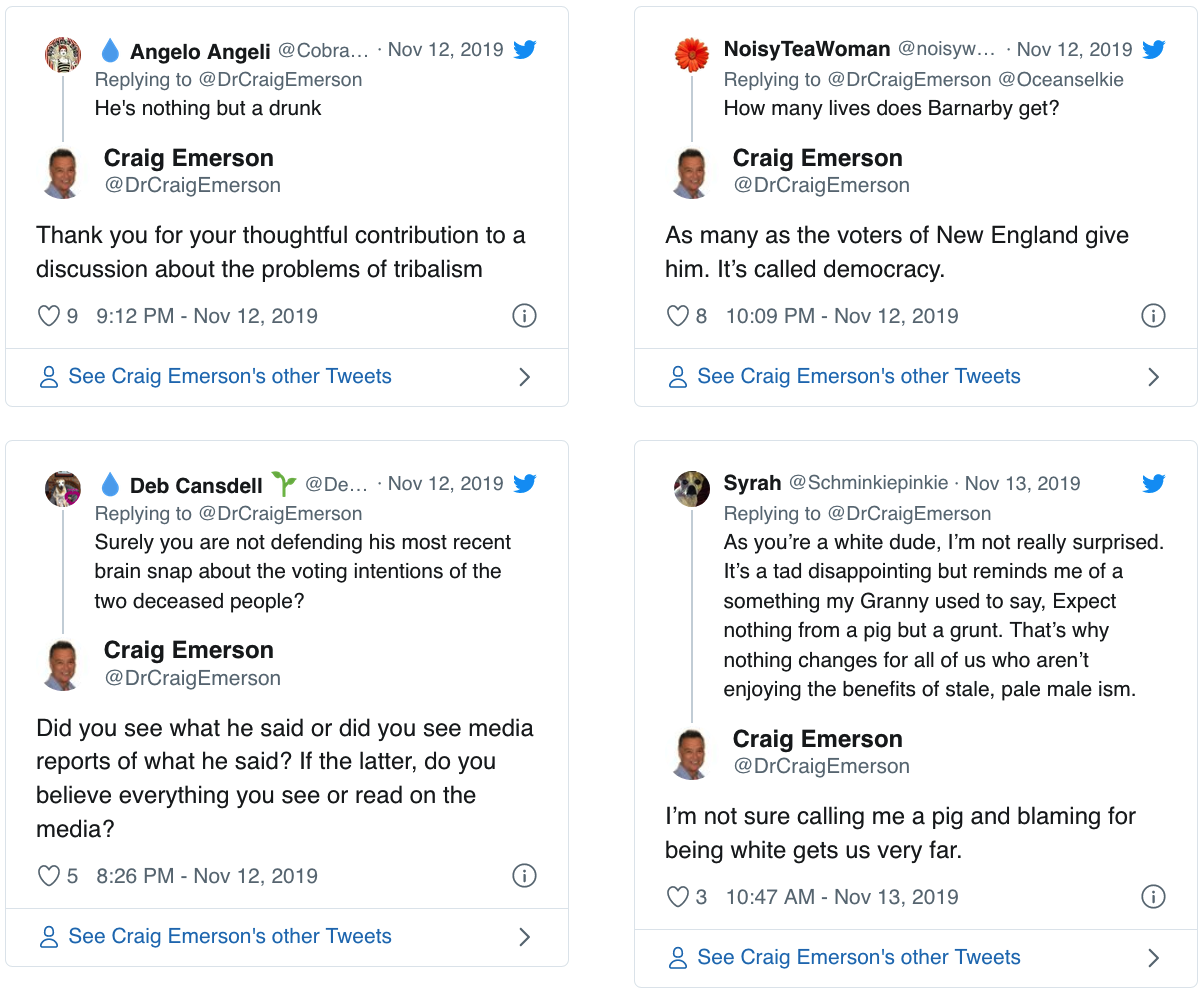This screenshot has width=1202, height=995.
Task: Like the 'It's called democracy' tweet
Action: click(x=678, y=316)
